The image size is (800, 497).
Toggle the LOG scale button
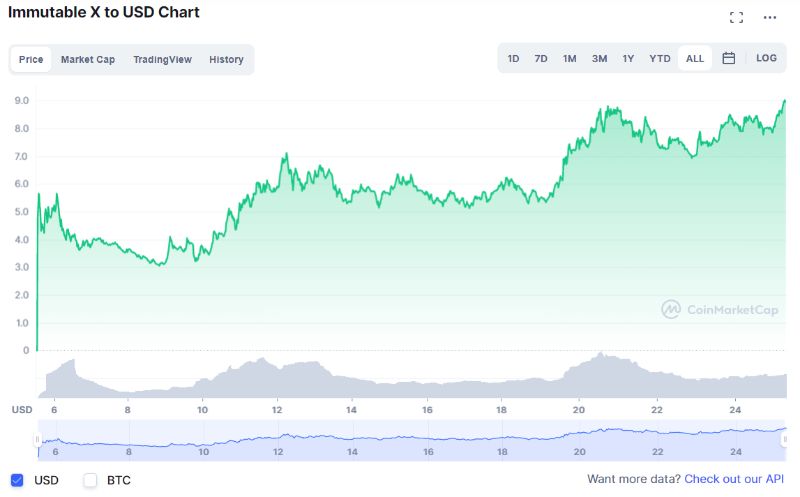tap(766, 58)
